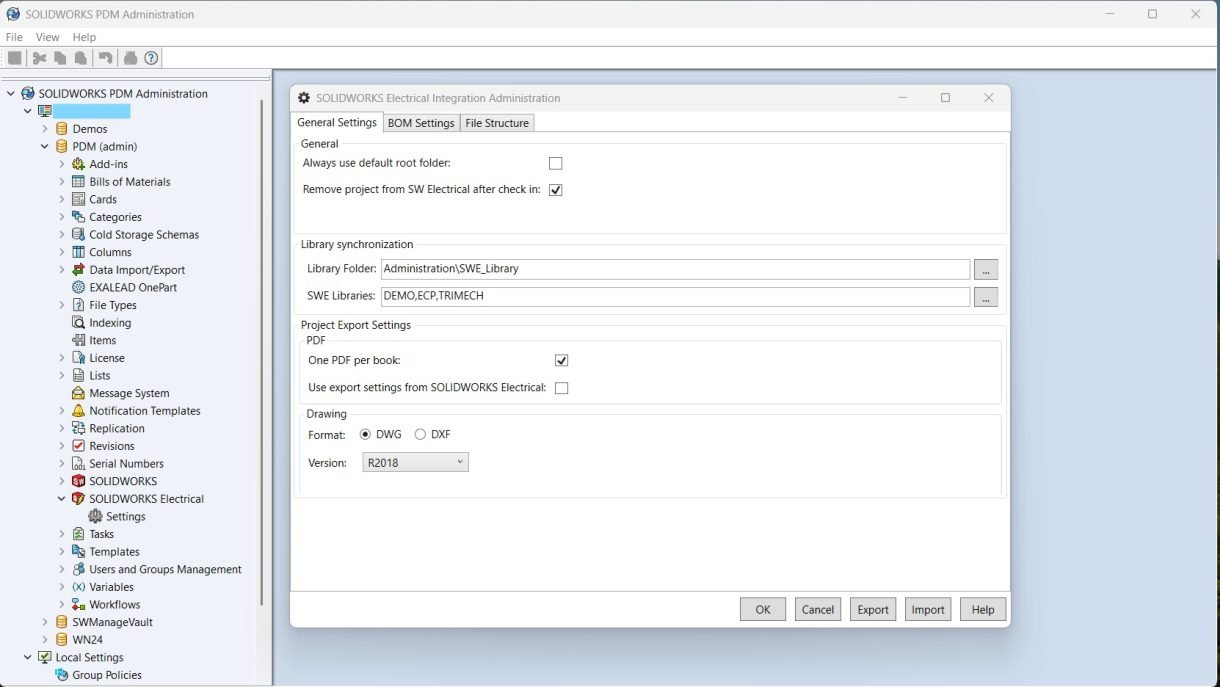Click the Cancel button in the dialog

pyautogui.click(x=817, y=609)
